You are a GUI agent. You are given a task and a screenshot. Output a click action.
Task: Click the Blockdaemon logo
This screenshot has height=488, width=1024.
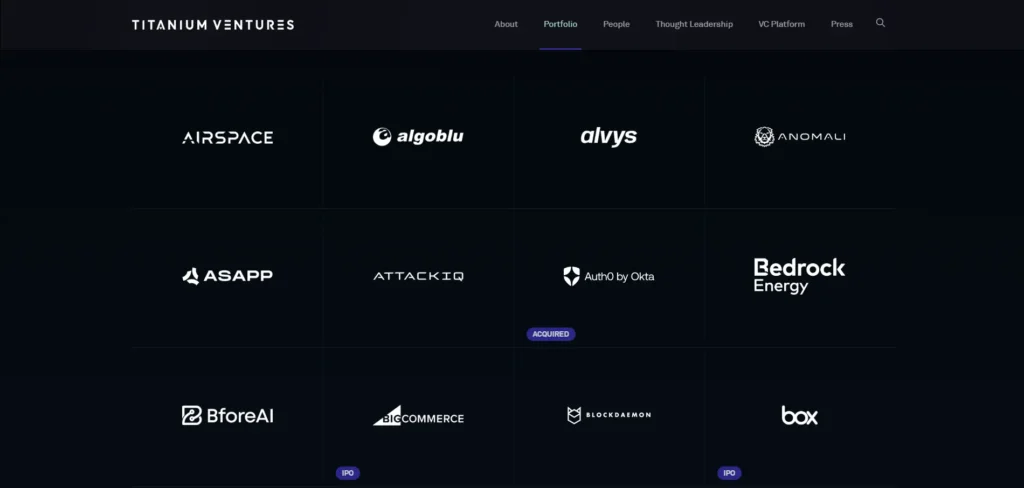click(x=609, y=415)
